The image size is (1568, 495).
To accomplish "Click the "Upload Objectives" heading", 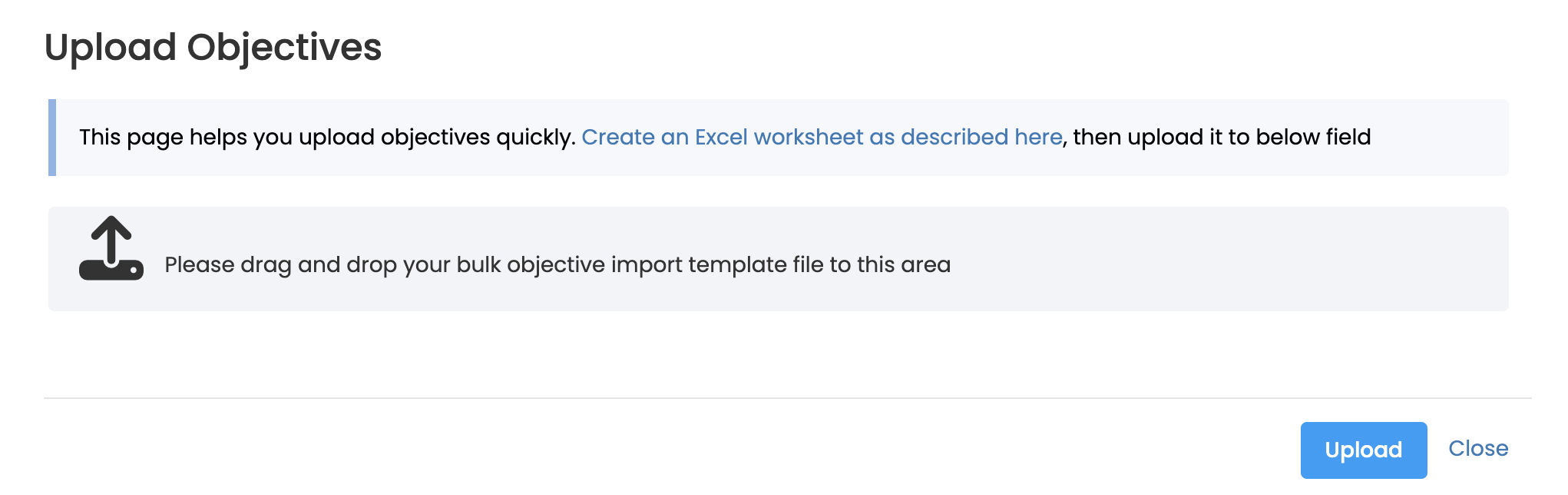I will pos(213,48).
